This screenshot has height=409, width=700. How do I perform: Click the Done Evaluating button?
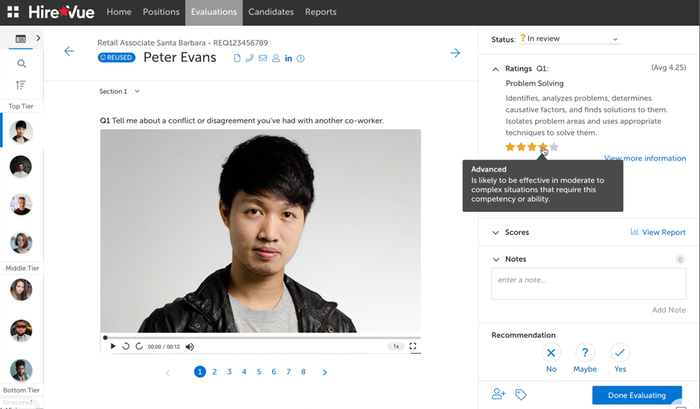coord(637,395)
